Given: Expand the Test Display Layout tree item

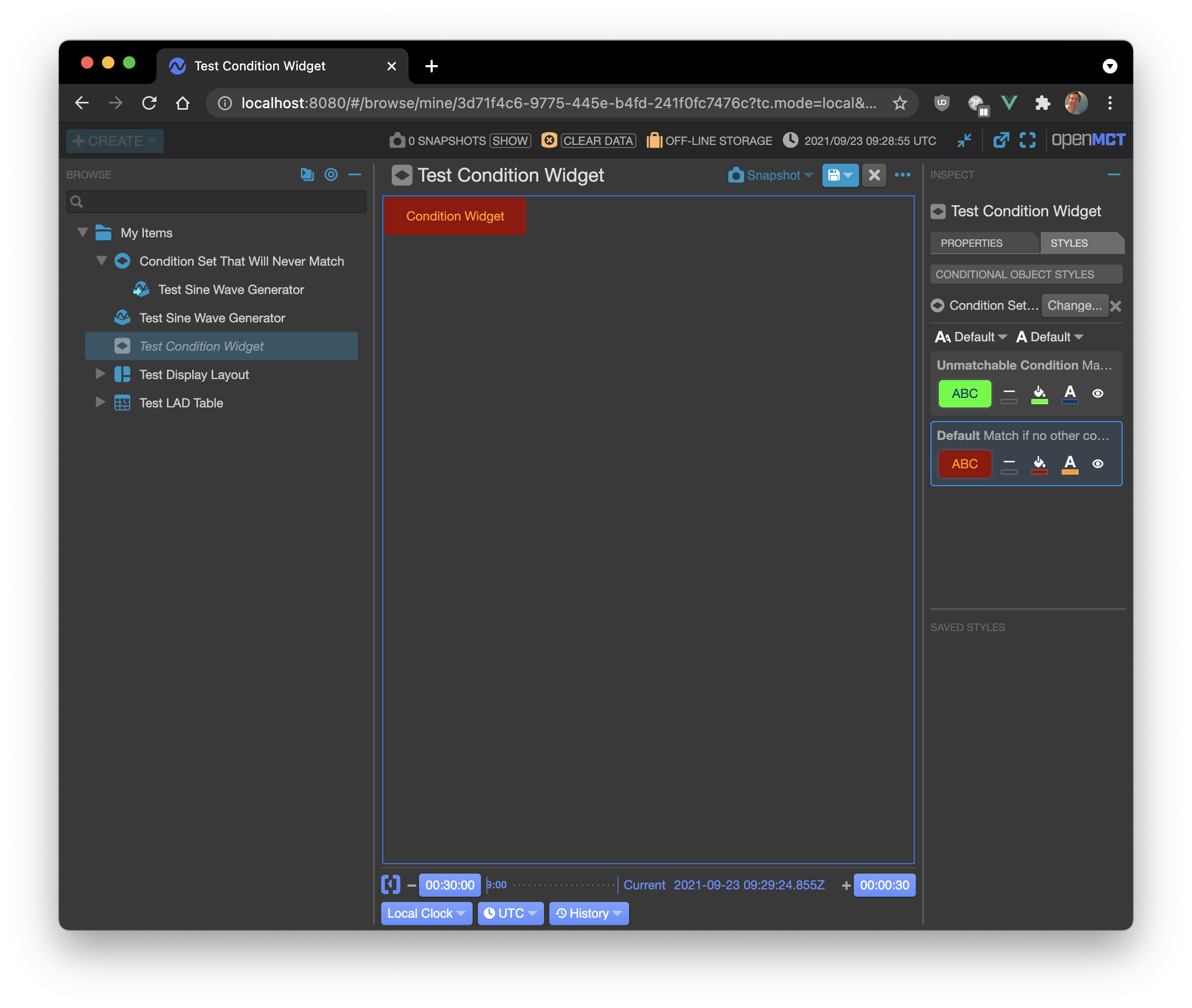Looking at the screenshot, I should [x=101, y=374].
